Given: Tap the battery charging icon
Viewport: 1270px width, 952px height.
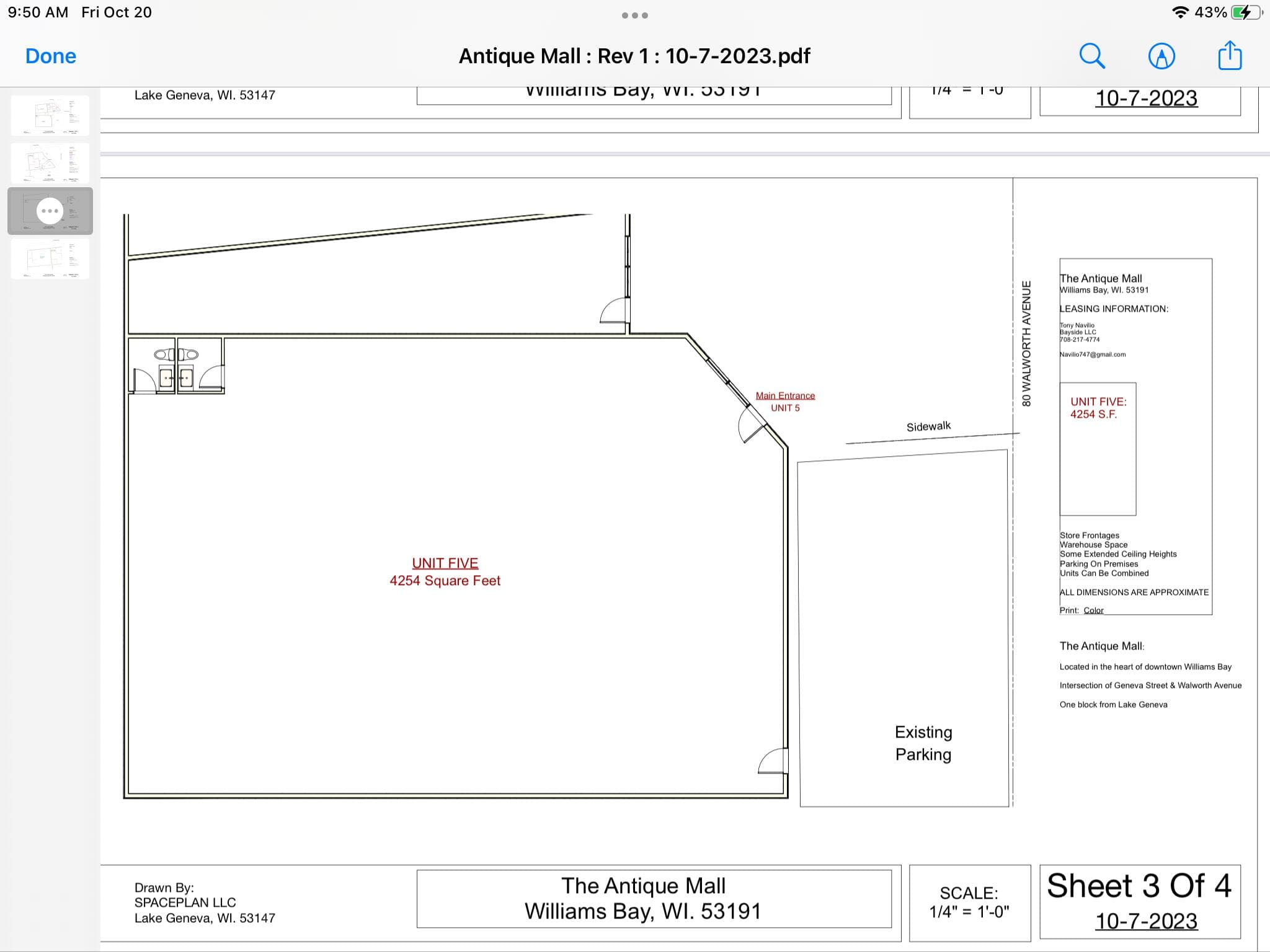Looking at the screenshot, I should (1246, 12).
